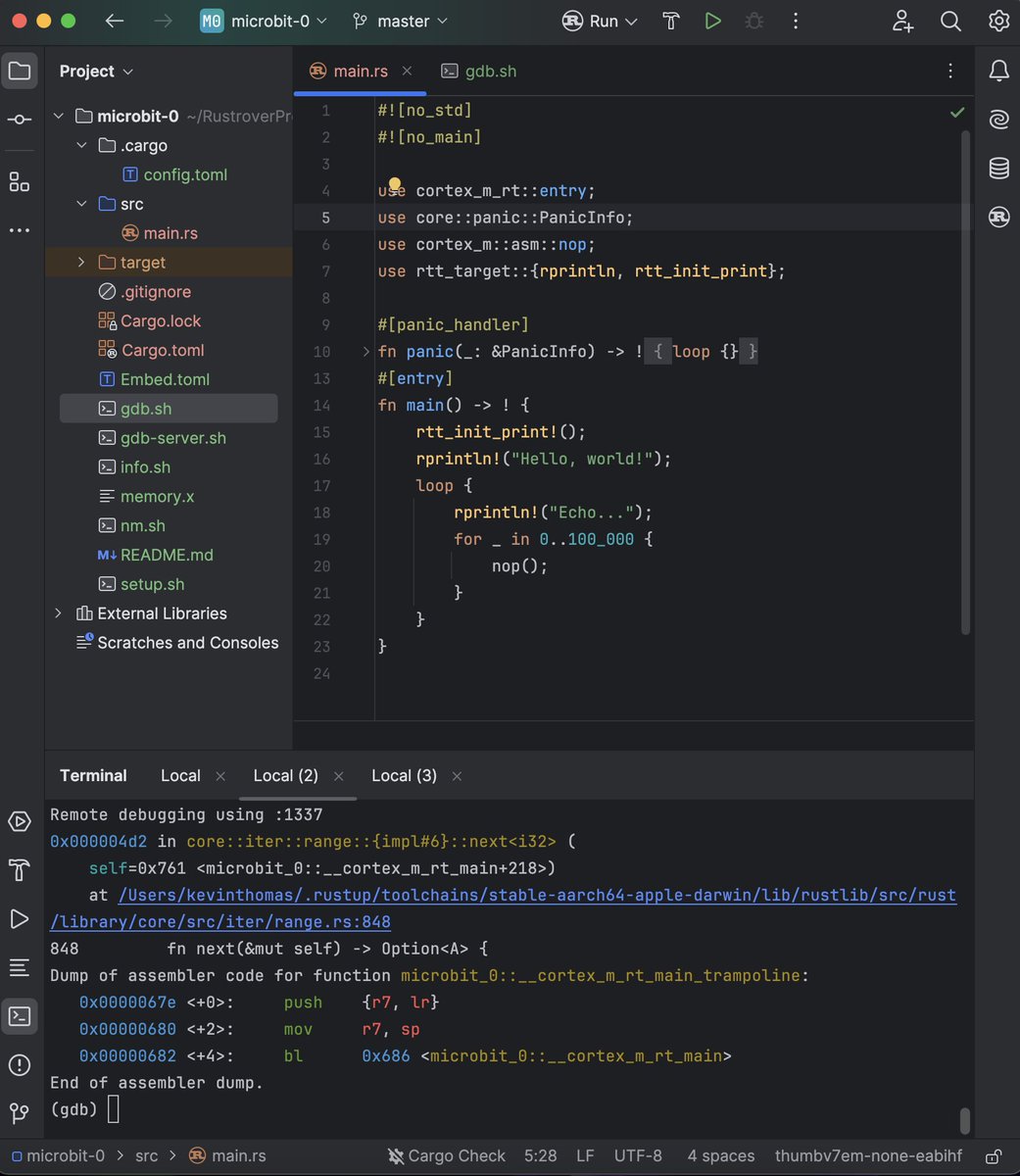Click the gdb prompt input in terminal
The width and height of the screenshot is (1020, 1176).
pos(113,1109)
